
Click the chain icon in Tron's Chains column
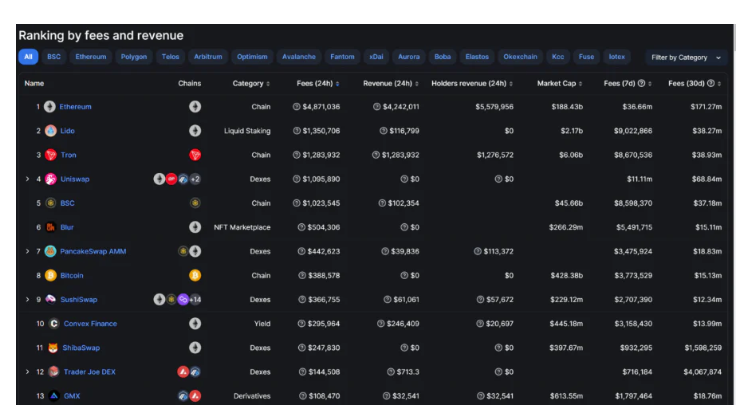click(x=195, y=155)
